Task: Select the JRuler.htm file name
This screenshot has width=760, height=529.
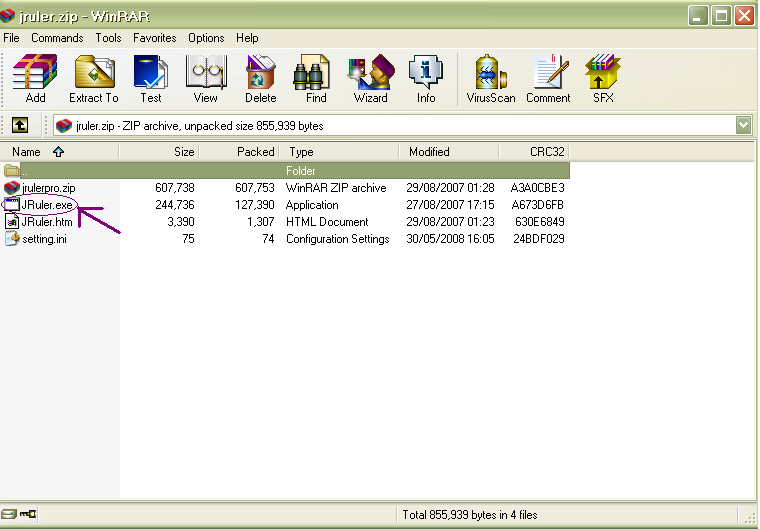Action: [47, 222]
